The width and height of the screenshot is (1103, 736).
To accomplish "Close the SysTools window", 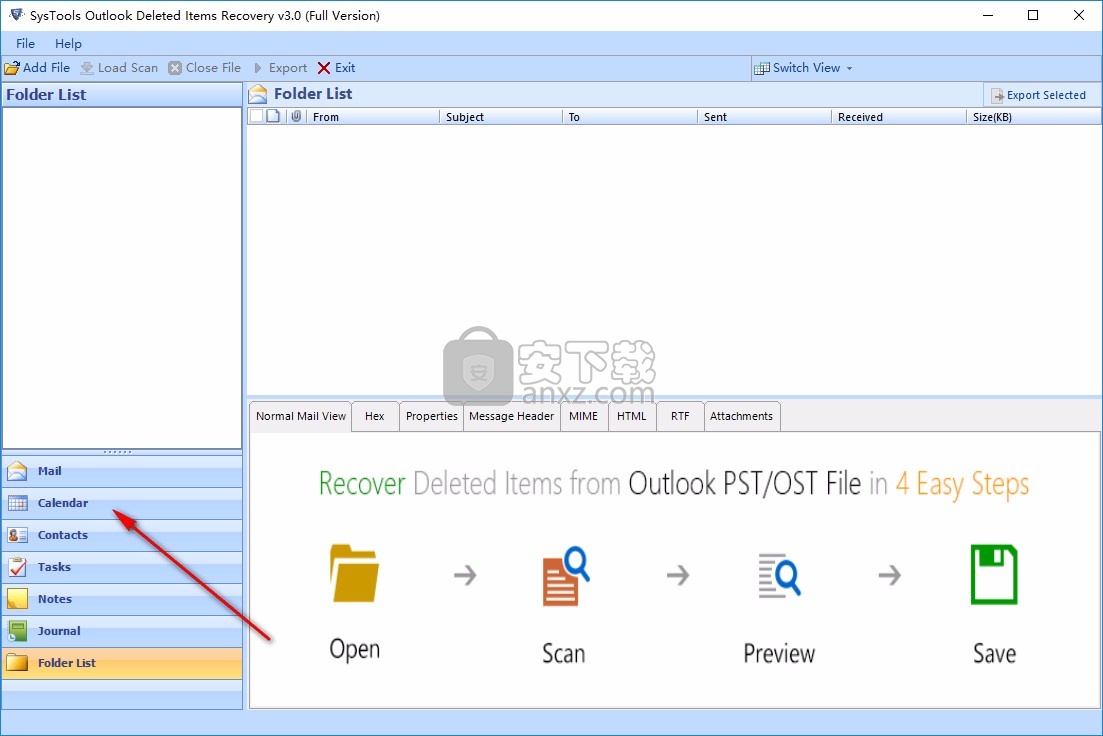I will click(1078, 15).
